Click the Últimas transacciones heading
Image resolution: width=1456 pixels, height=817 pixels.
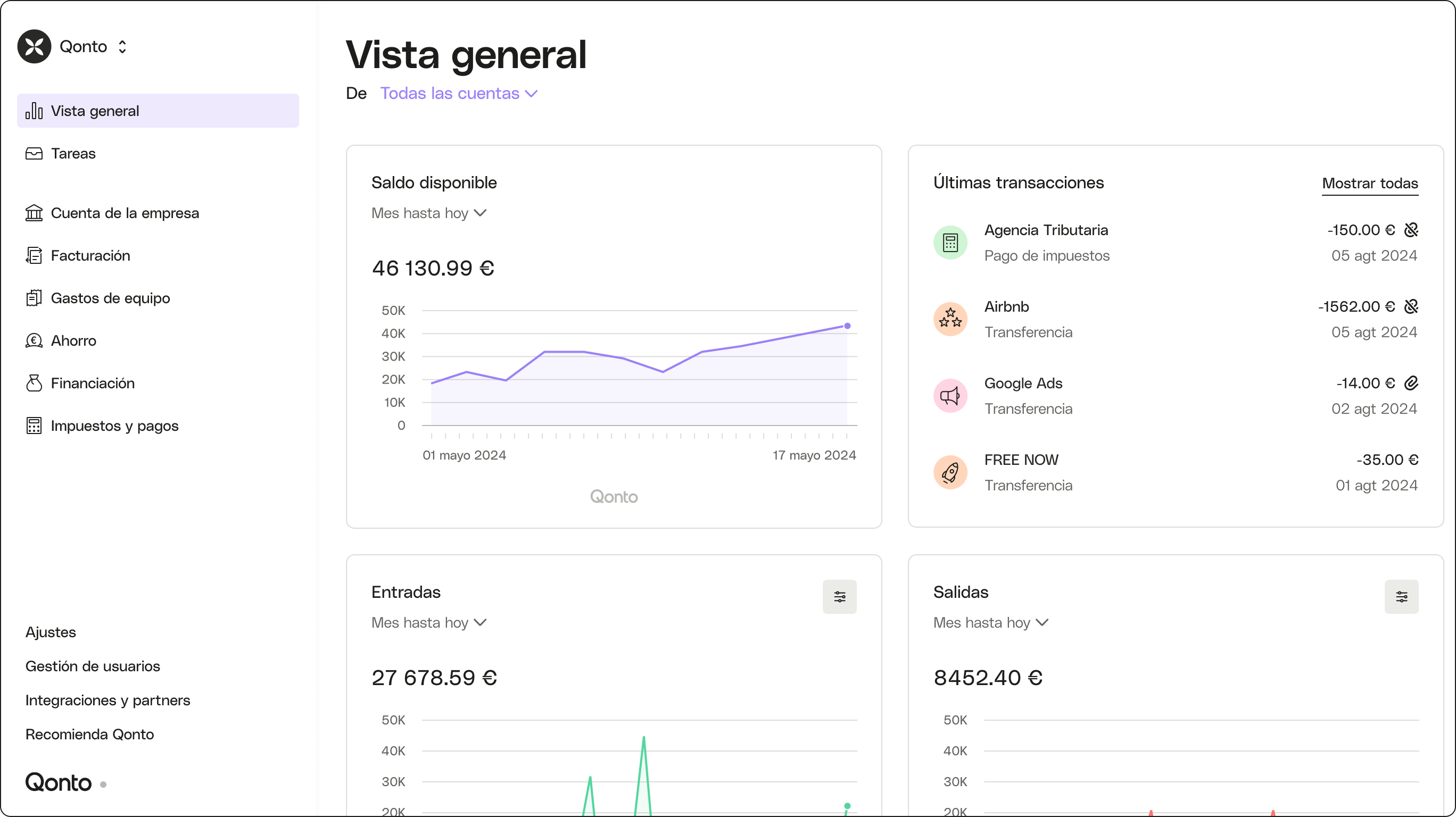pos(1019,182)
